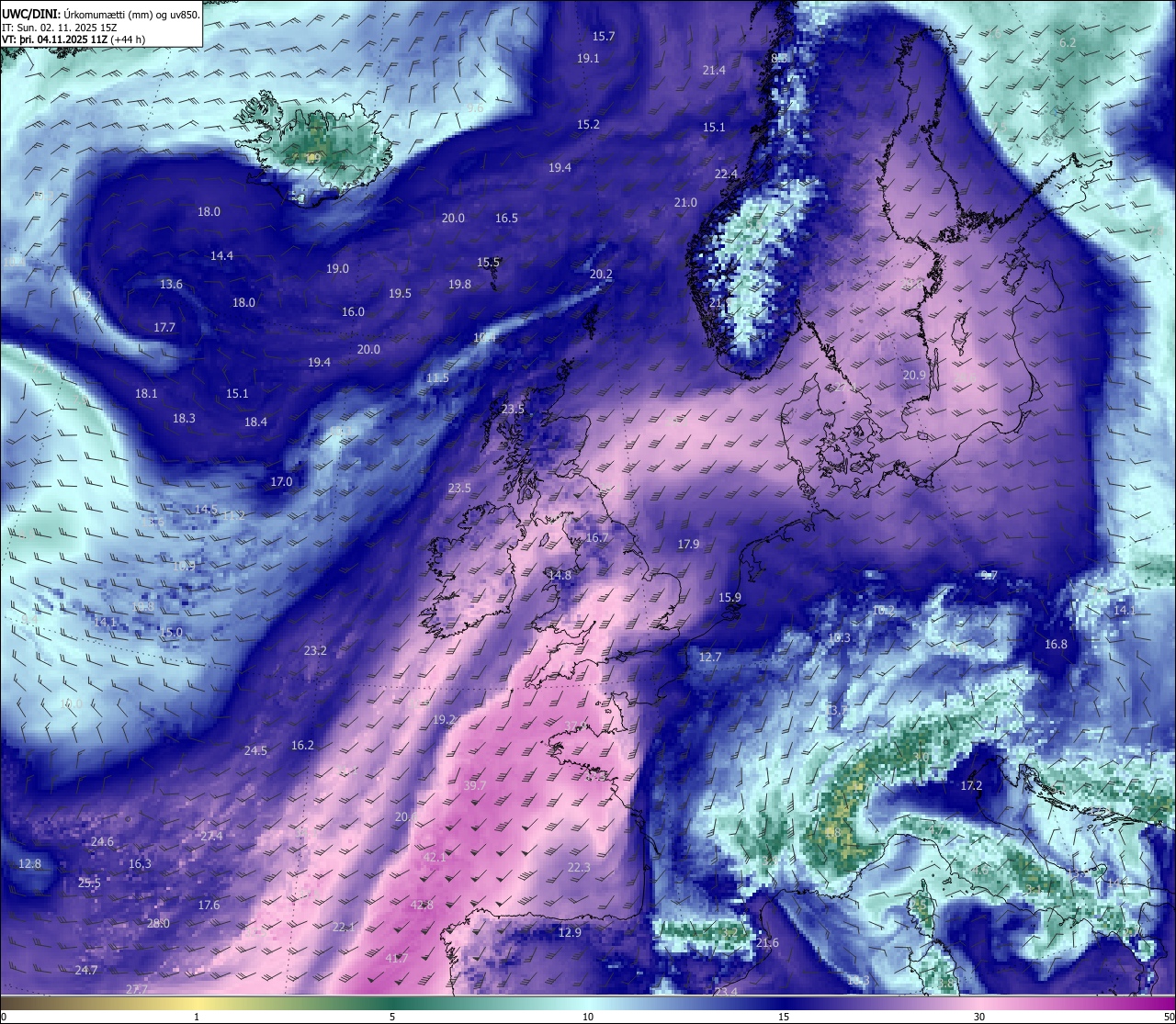Viewport: 1176px width, 1024px height.
Task: Click the 18.1 value in the western Atlantic
Action: 146,393
